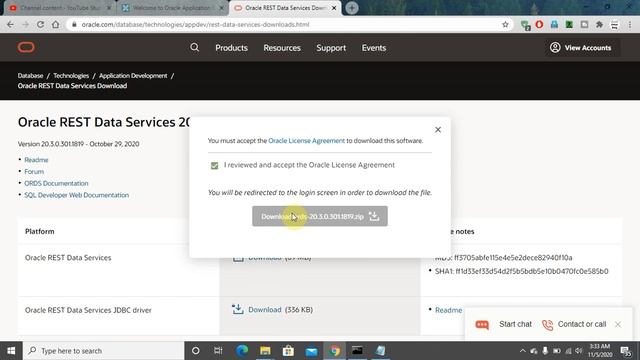Screen dimensions: 640x360
Task: Click the View Accounts user icon
Action: pos(555,47)
